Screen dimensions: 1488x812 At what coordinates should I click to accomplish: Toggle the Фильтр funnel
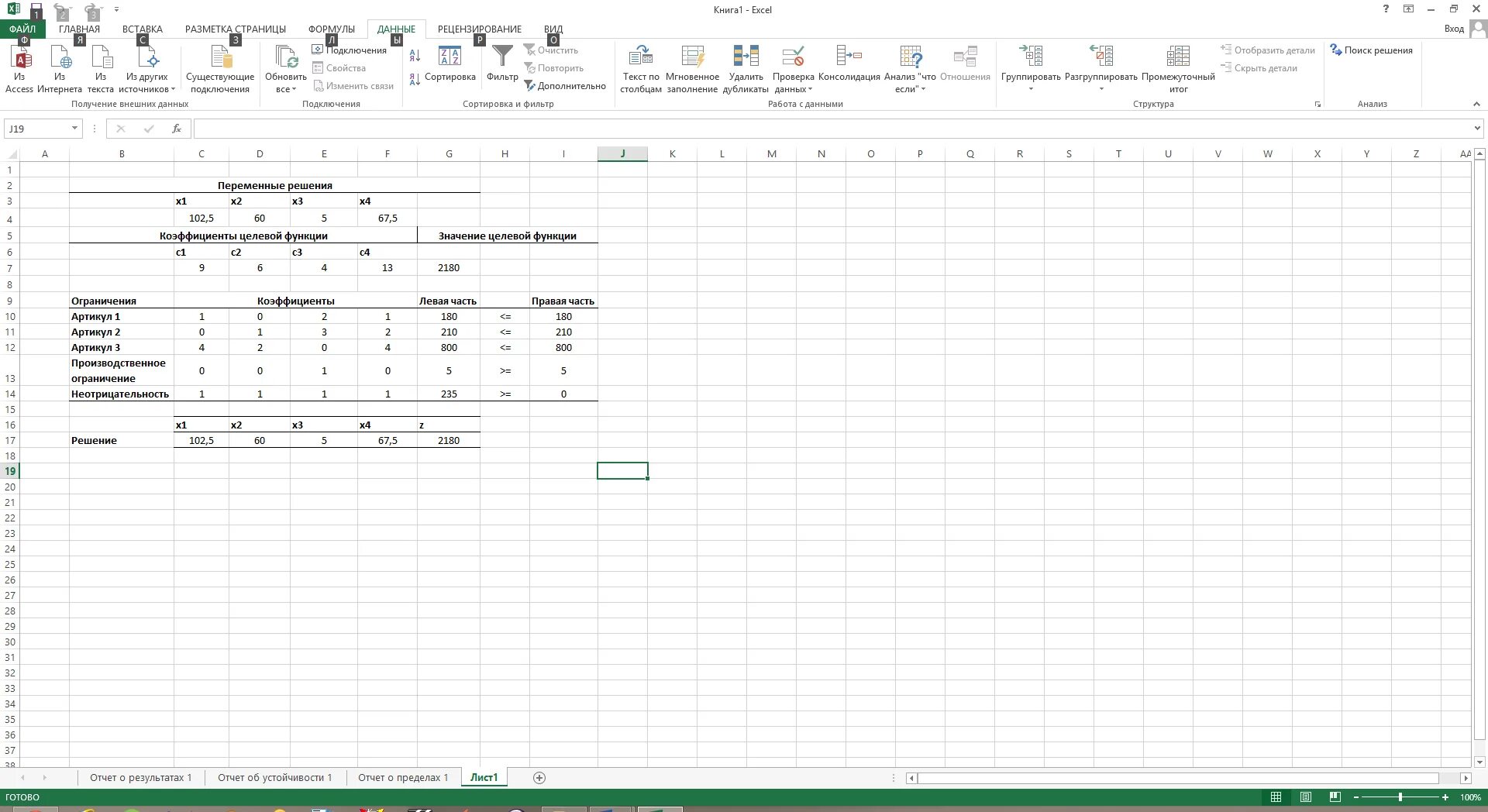pos(502,64)
